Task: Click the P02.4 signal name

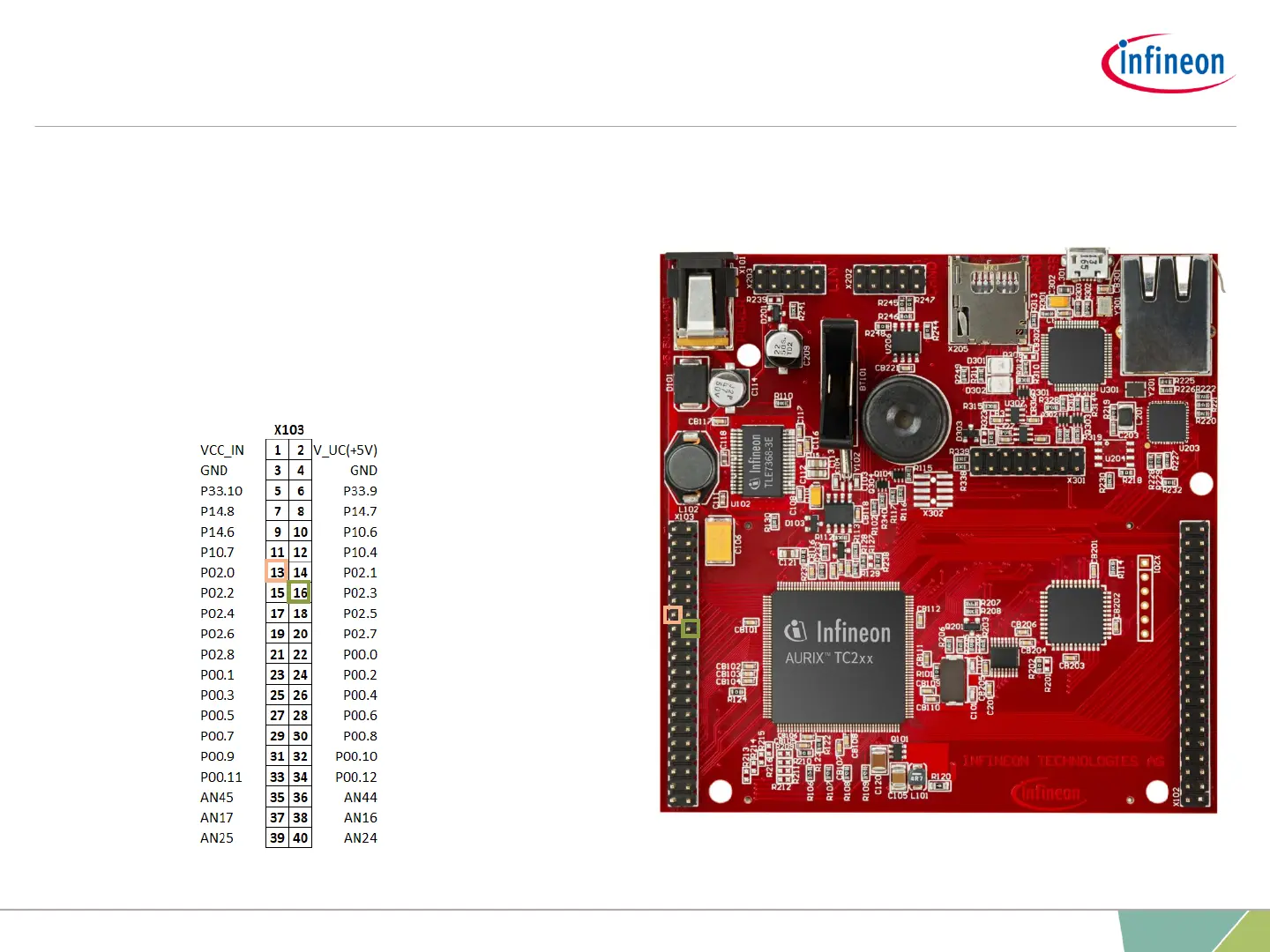Action: (217, 614)
